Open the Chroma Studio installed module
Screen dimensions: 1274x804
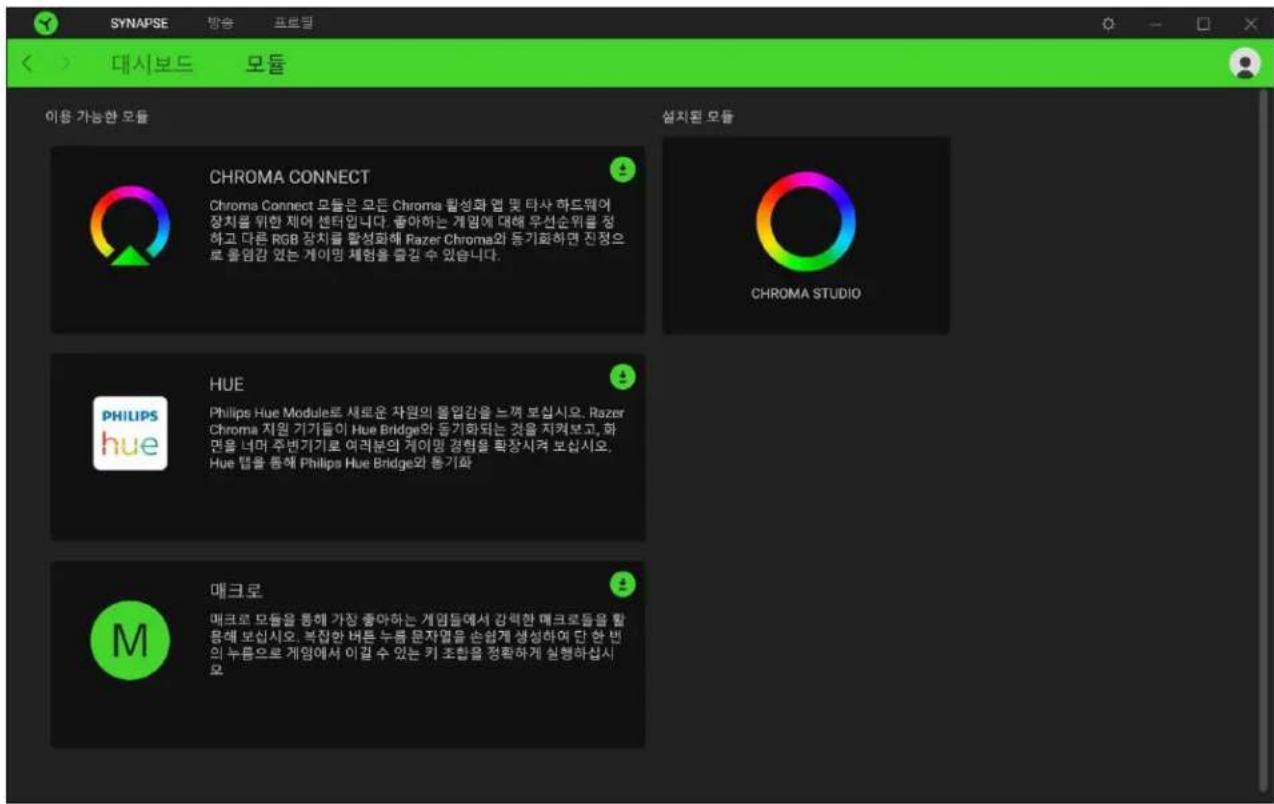pyautogui.click(x=806, y=236)
